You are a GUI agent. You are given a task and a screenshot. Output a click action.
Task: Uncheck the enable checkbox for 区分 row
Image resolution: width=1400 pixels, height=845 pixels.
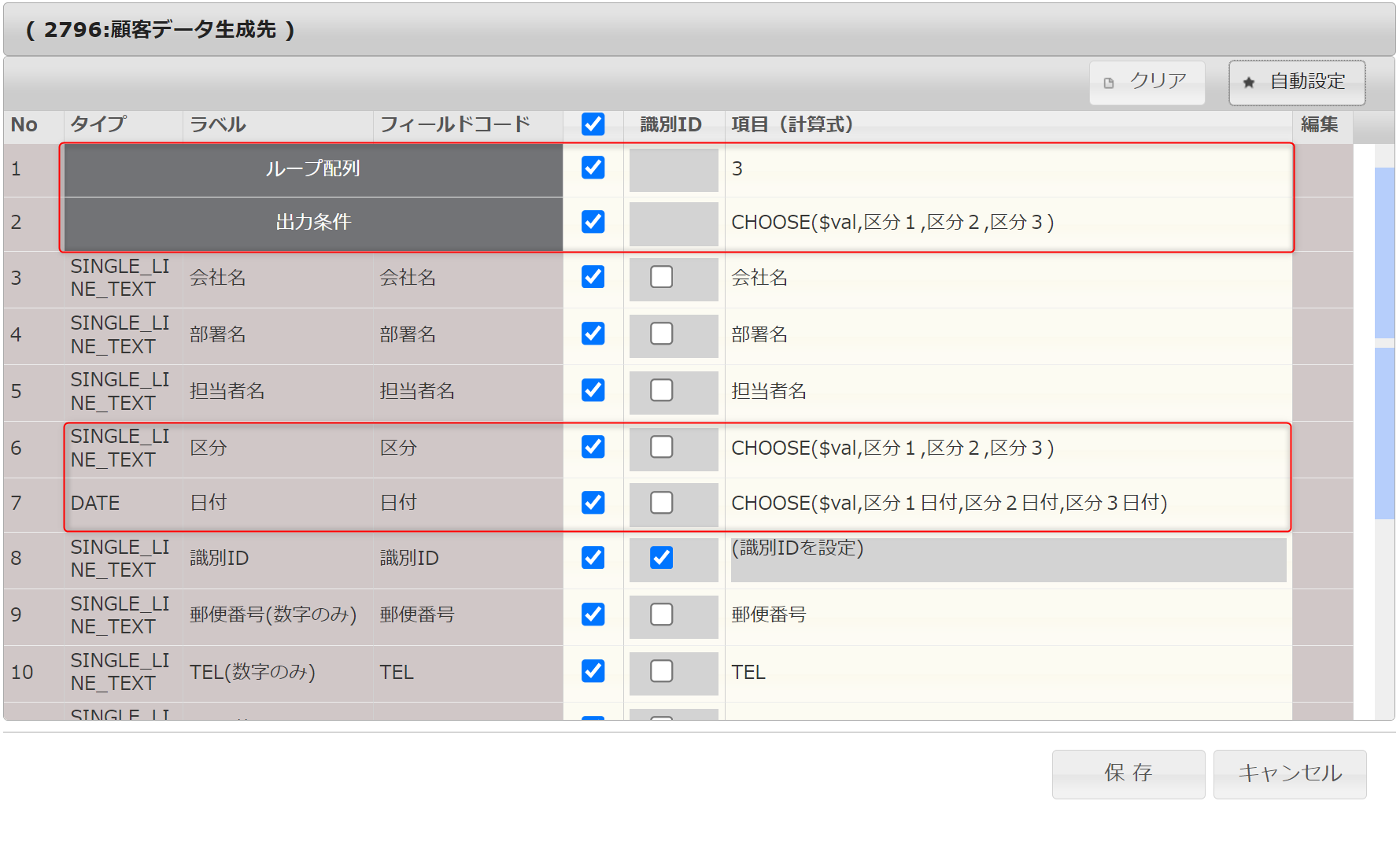[593, 447]
